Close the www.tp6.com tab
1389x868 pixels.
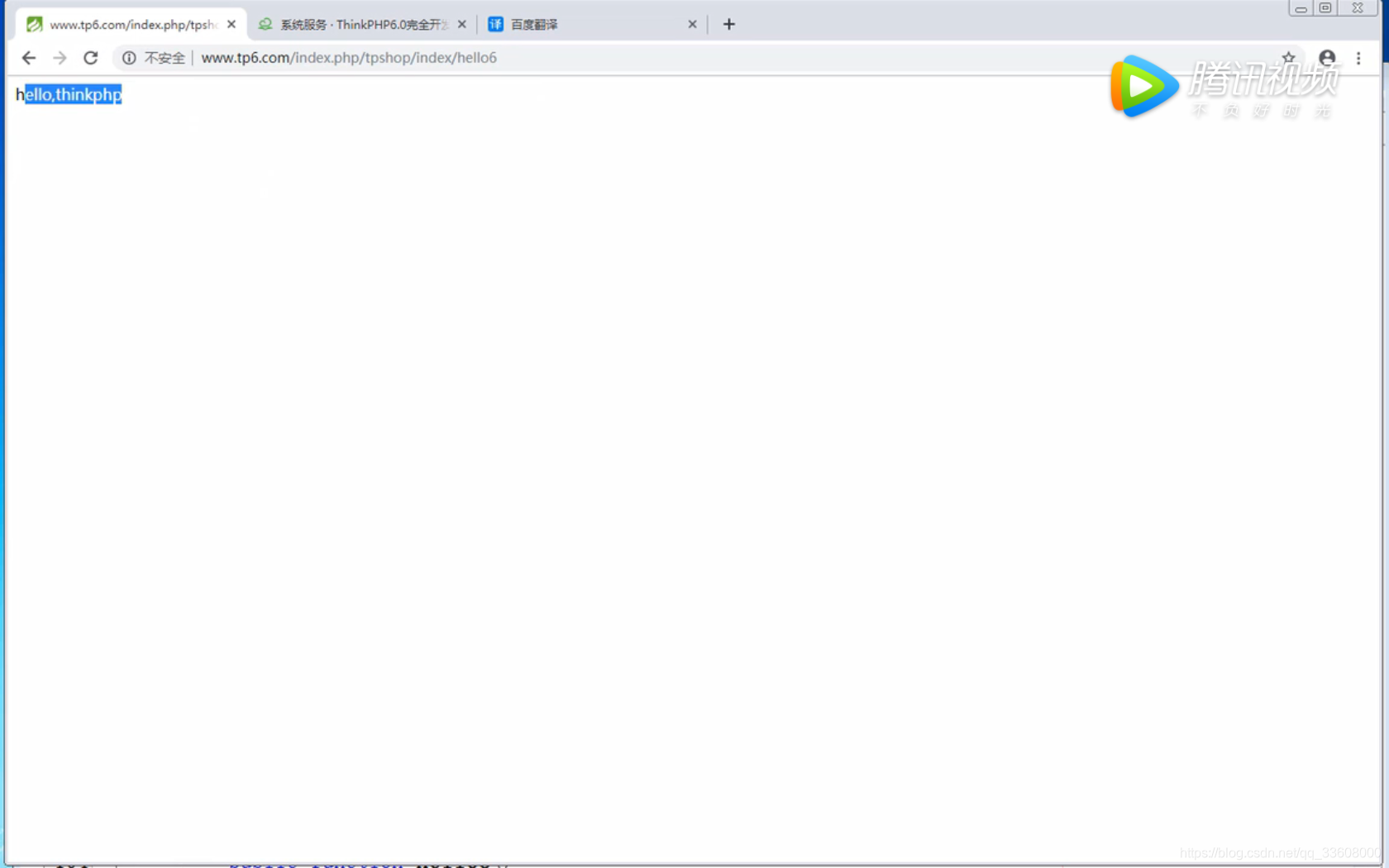[231, 24]
